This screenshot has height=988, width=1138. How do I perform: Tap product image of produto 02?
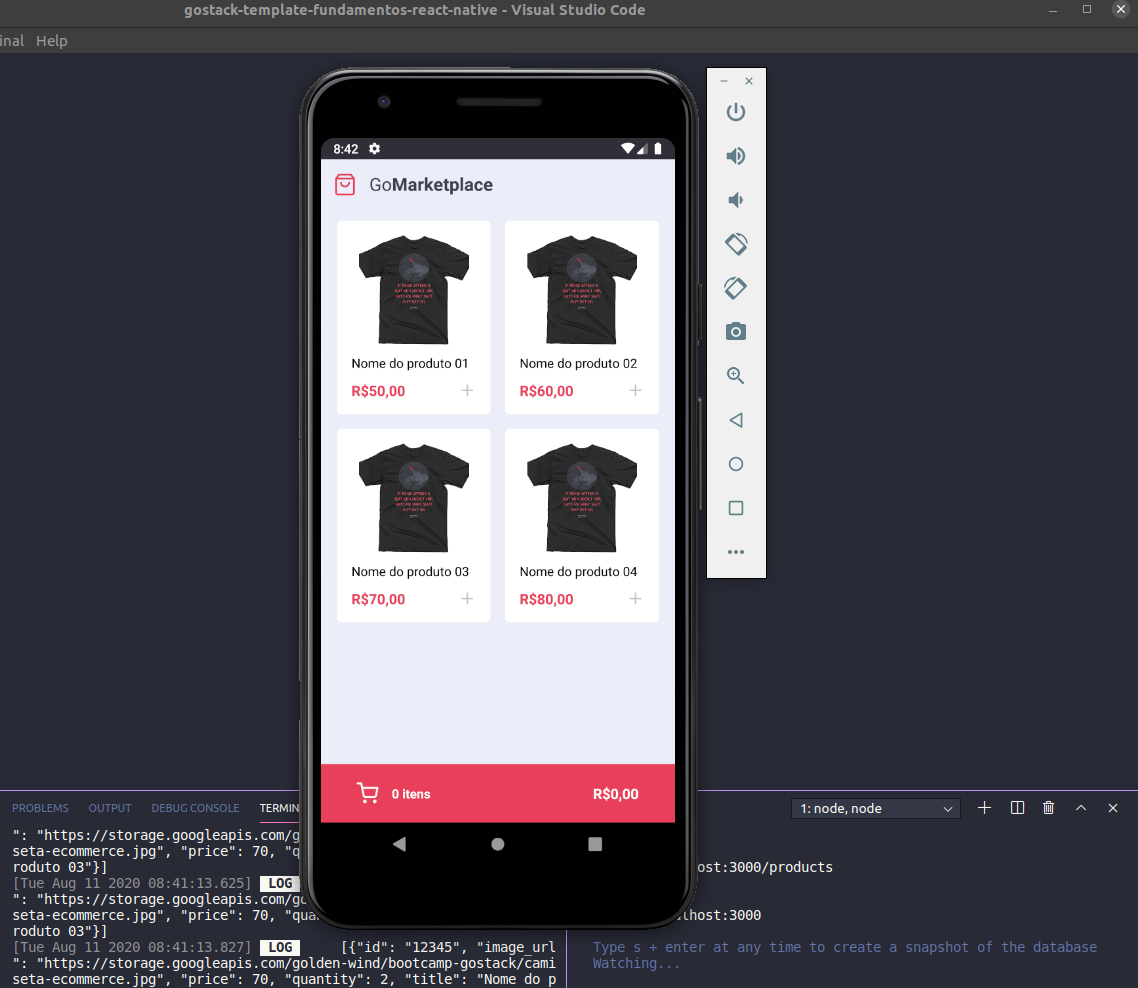pyautogui.click(x=582, y=289)
